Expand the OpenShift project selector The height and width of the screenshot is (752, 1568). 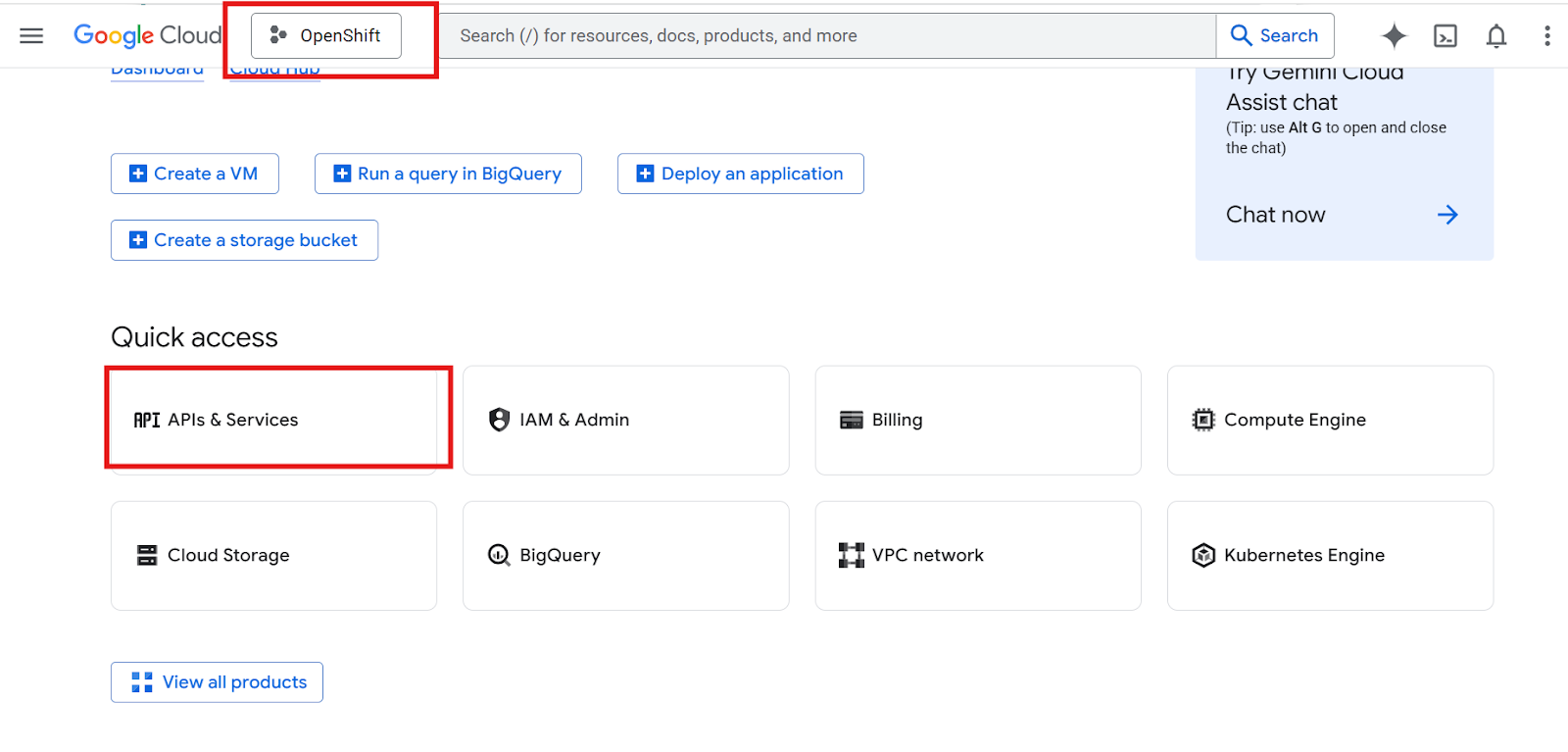click(x=326, y=36)
